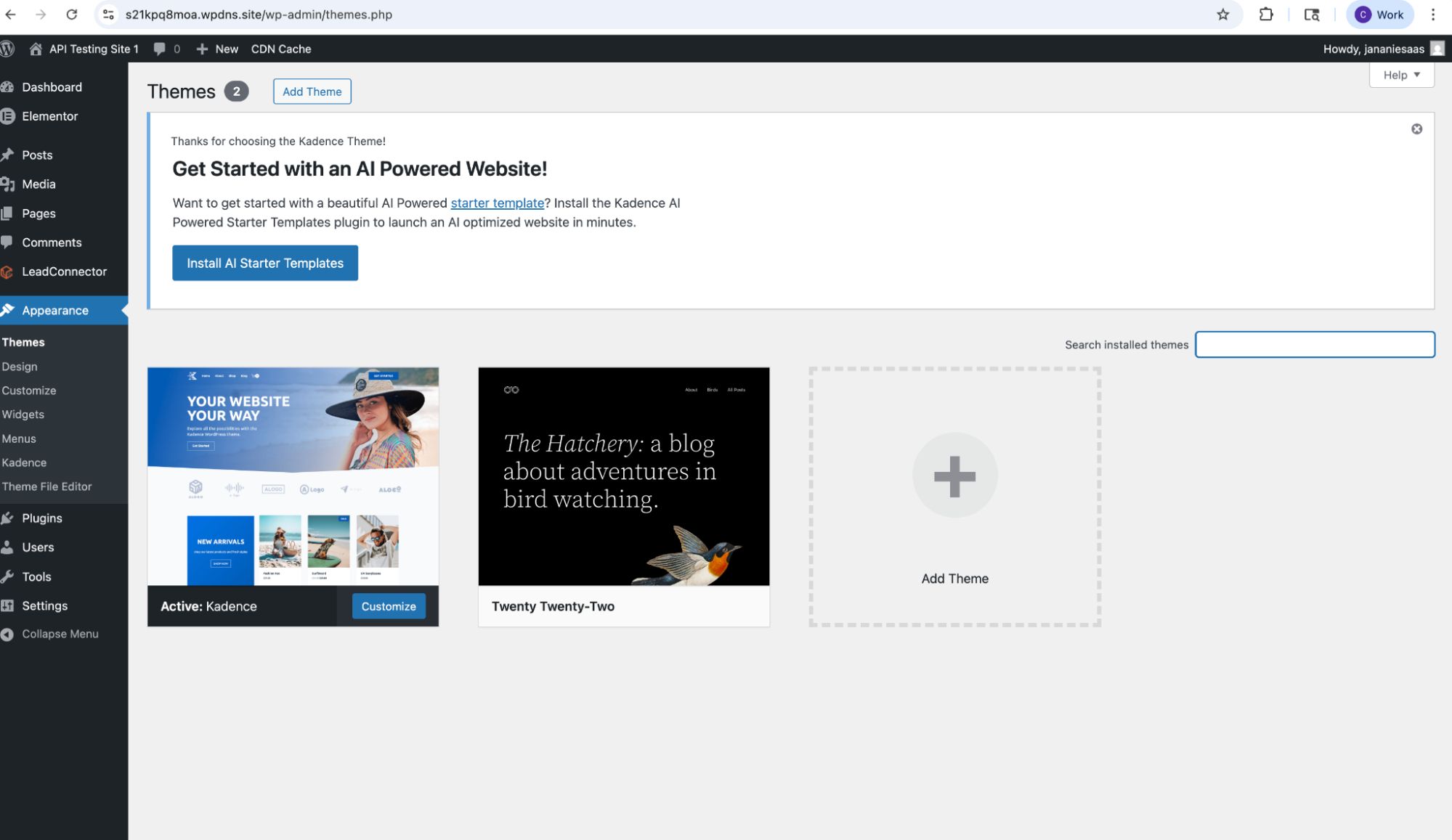1452x840 pixels.
Task: Click the Dashboard gauge icon in sidebar
Action: (7, 87)
